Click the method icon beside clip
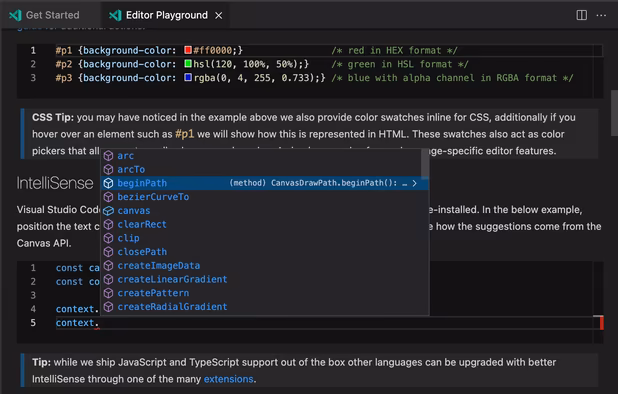Screen dimensions: 618x394 tap(108, 238)
